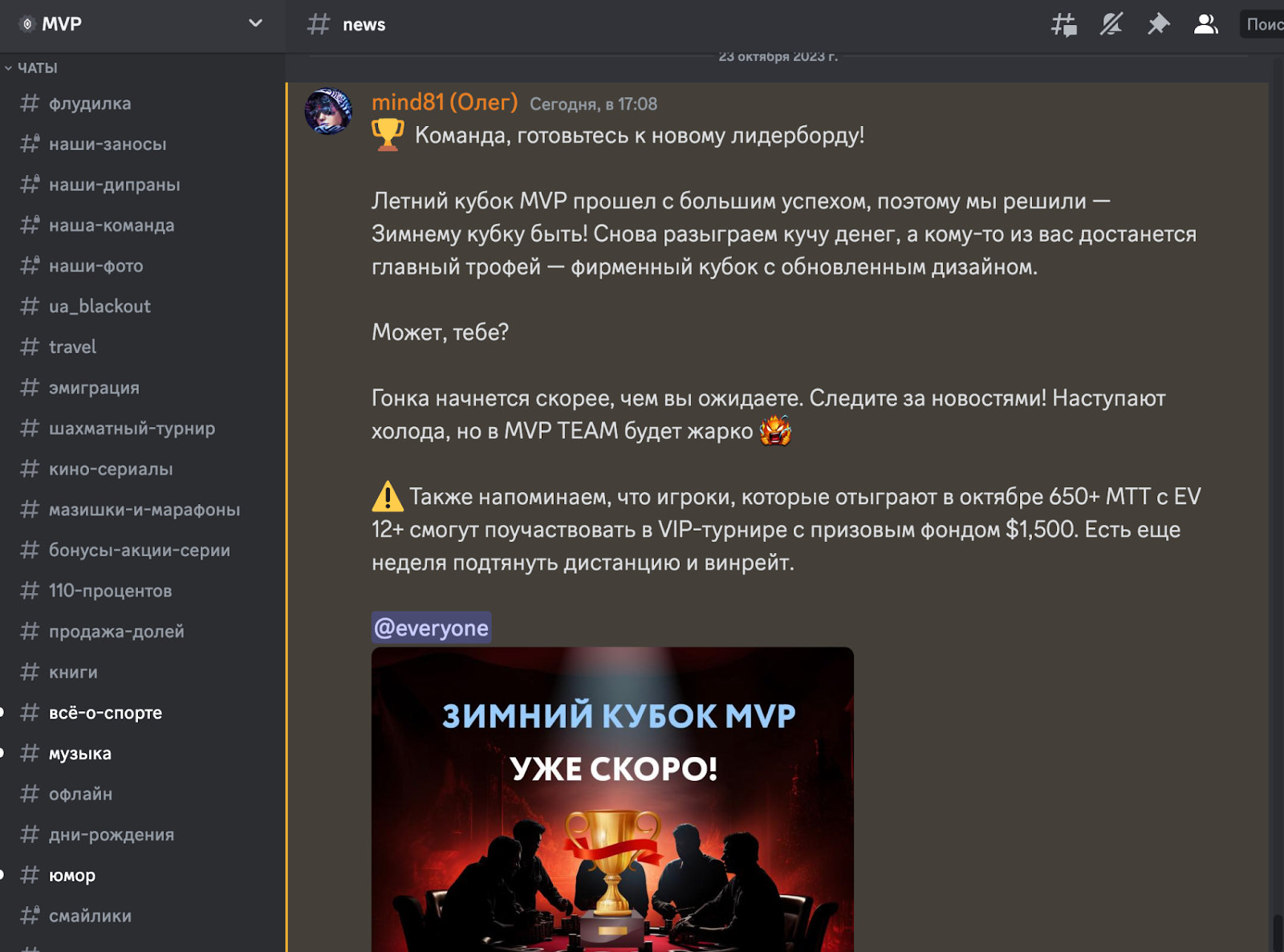
Task: Click the @everyone mention
Action: pos(431,628)
